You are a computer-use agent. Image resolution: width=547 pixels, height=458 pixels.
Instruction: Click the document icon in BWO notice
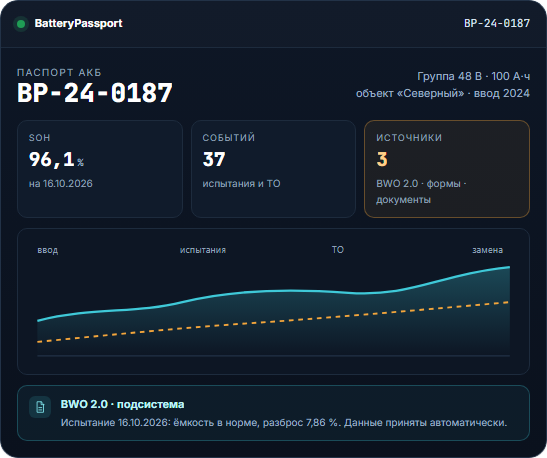pos(40,407)
